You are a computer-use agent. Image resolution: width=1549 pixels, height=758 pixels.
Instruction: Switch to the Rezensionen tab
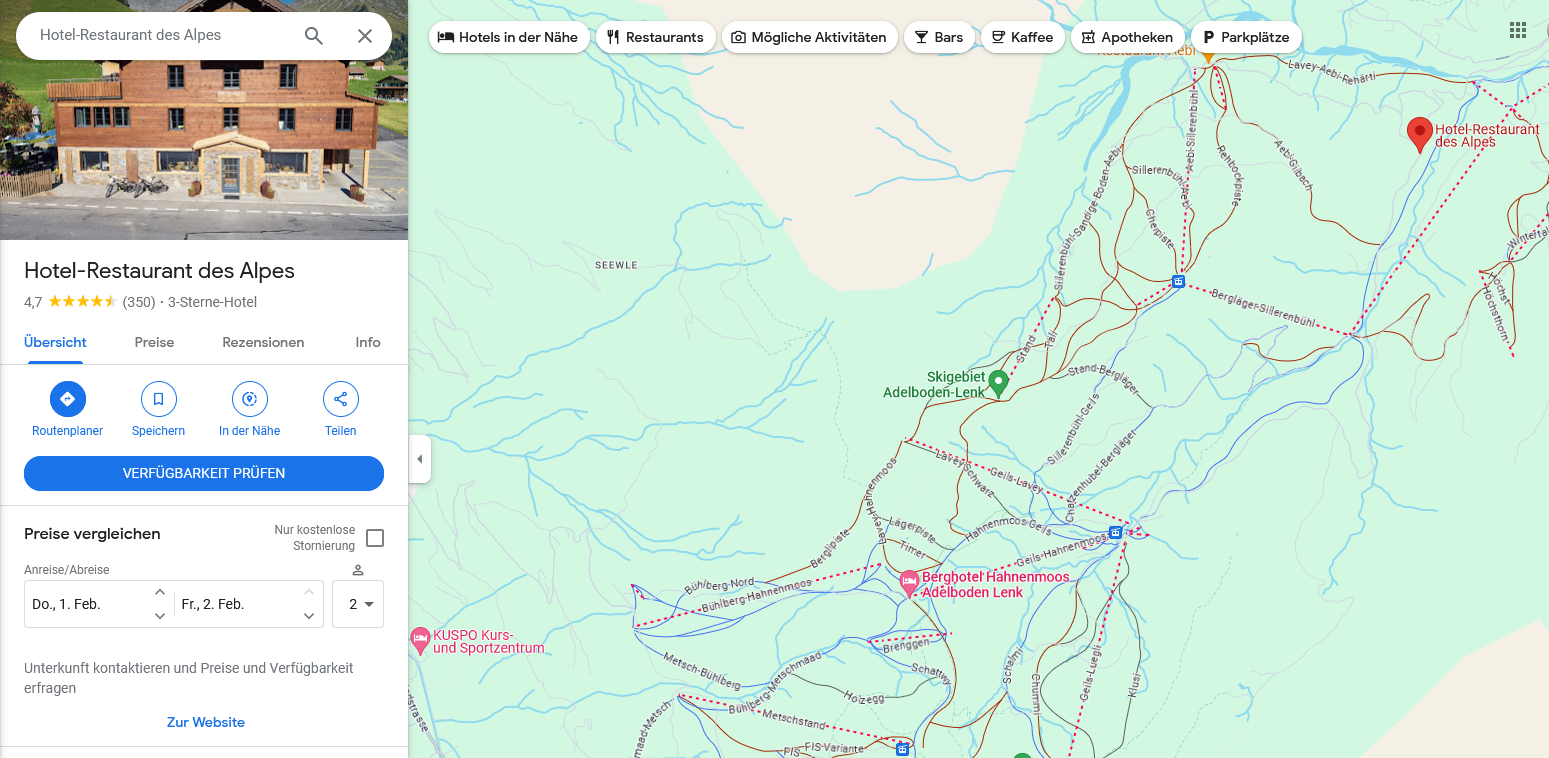(x=263, y=342)
